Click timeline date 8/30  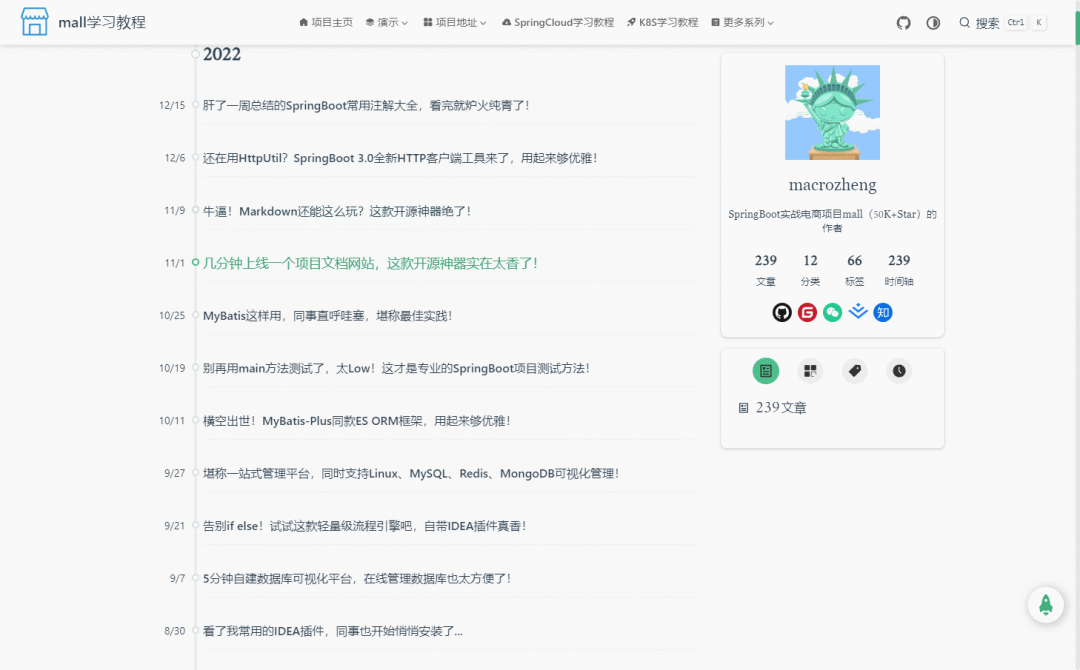(175, 631)
